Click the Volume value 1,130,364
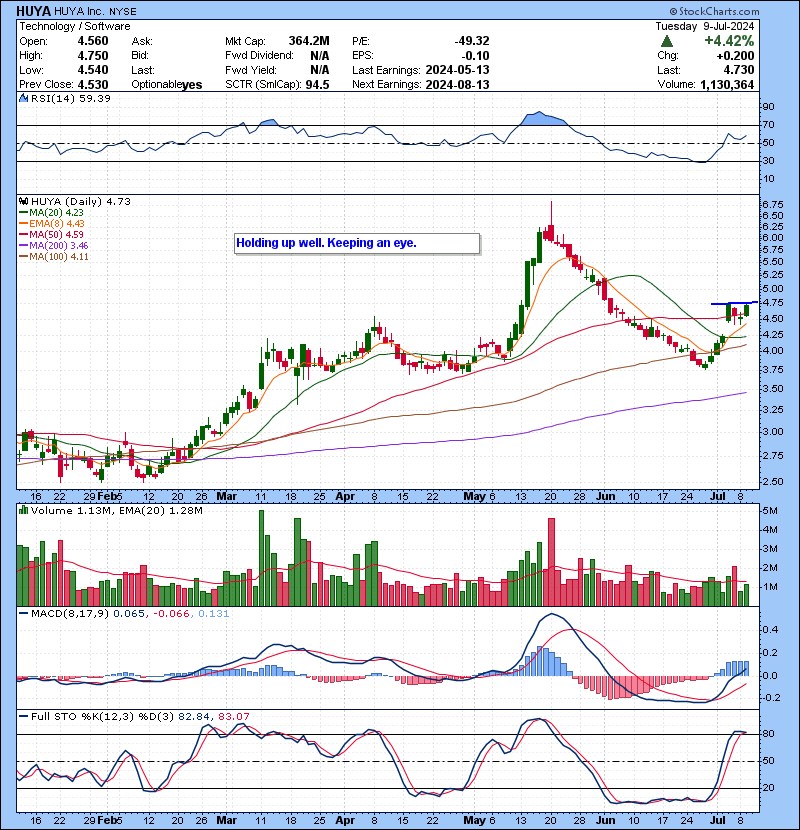Image resolution: width=800 pixels, height=830 pixels. pos(727,85)
